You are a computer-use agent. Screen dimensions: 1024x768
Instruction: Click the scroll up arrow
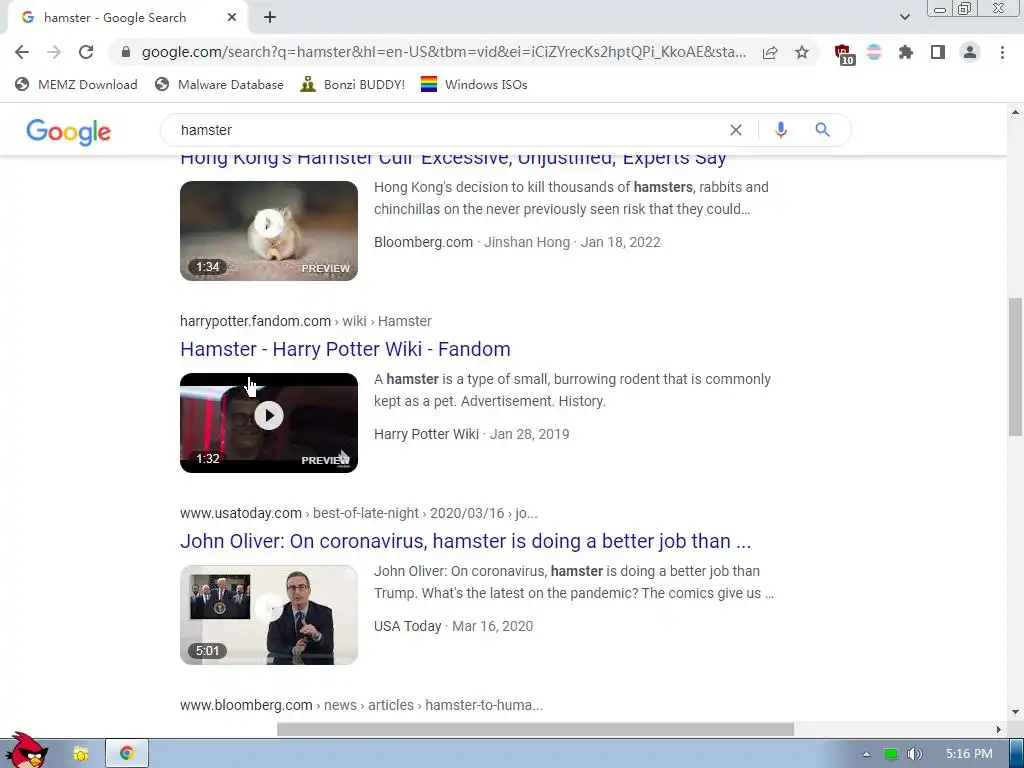click(1015, 112)
